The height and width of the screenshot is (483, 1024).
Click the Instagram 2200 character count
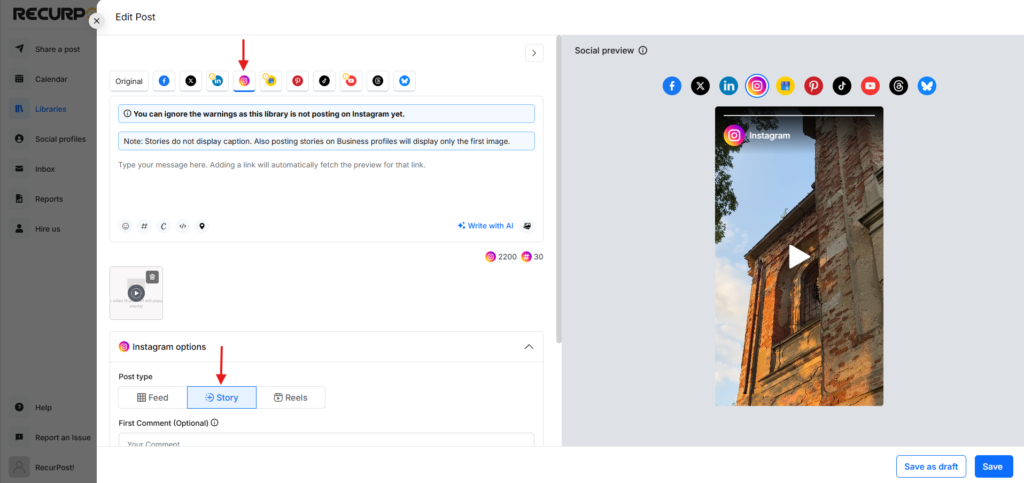501,257
